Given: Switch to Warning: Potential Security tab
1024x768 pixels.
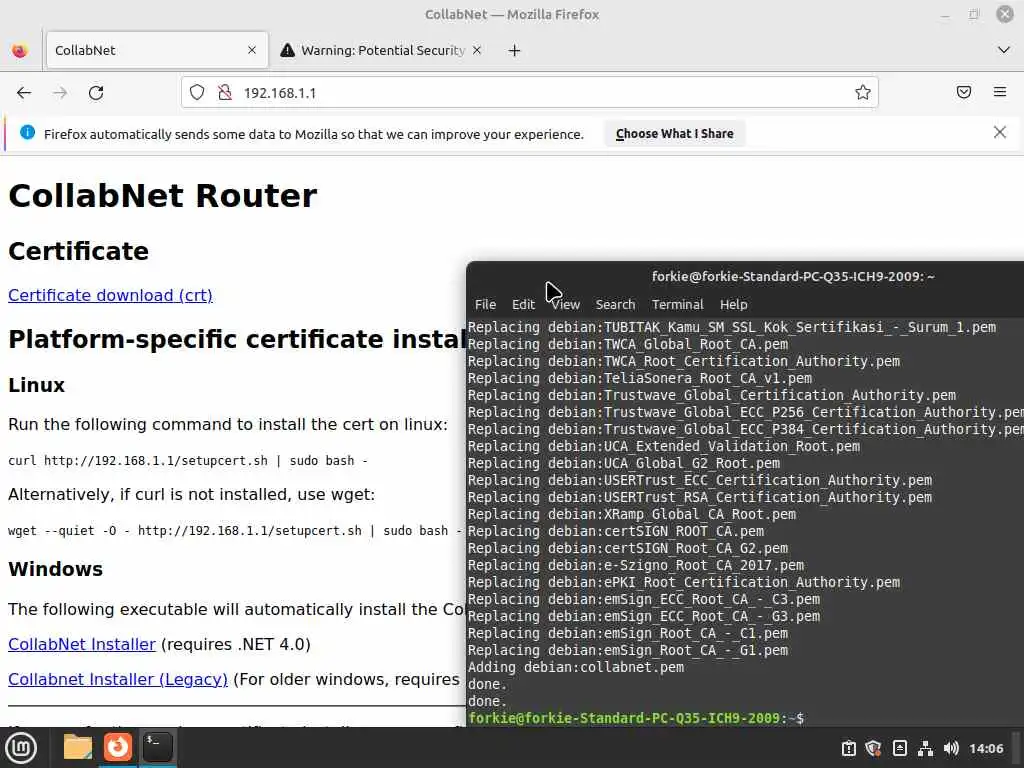Looking at the screenshot, I should tap(381, 50).
